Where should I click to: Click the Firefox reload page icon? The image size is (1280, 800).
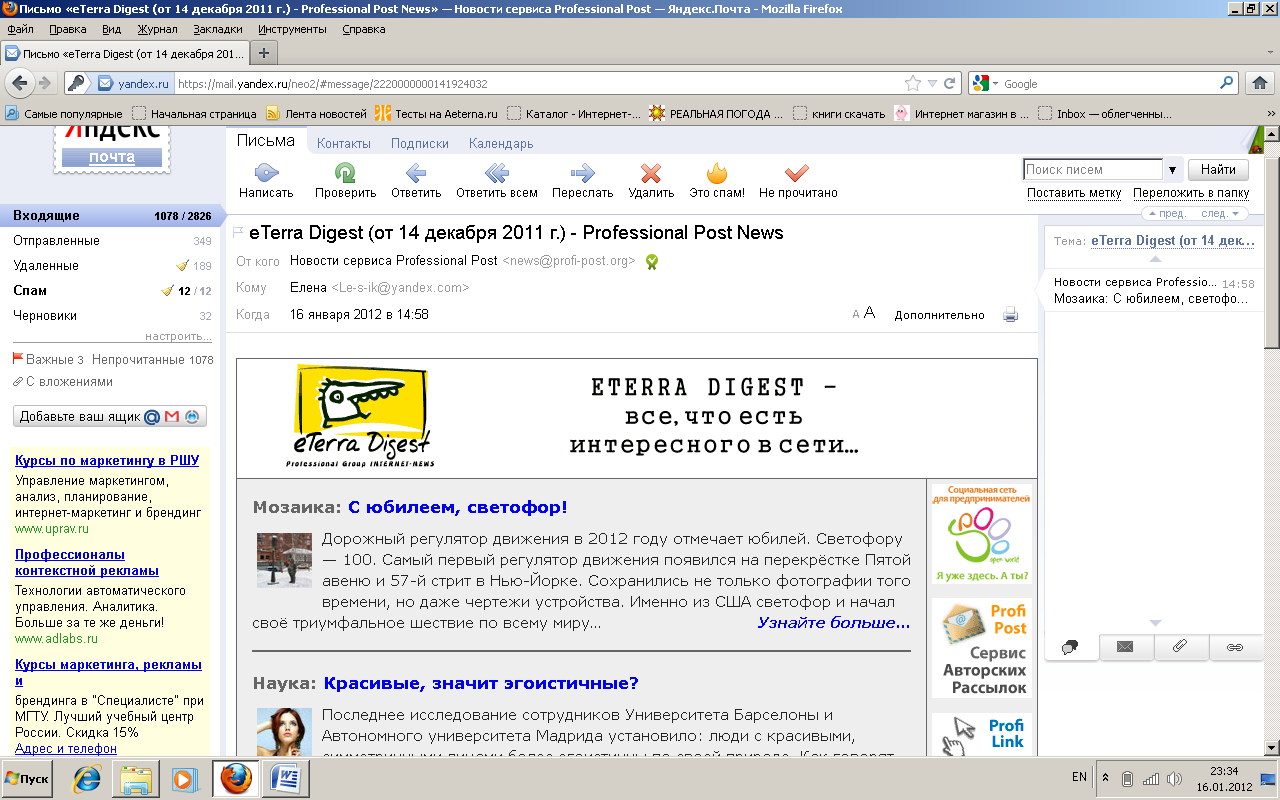point(949,84)
